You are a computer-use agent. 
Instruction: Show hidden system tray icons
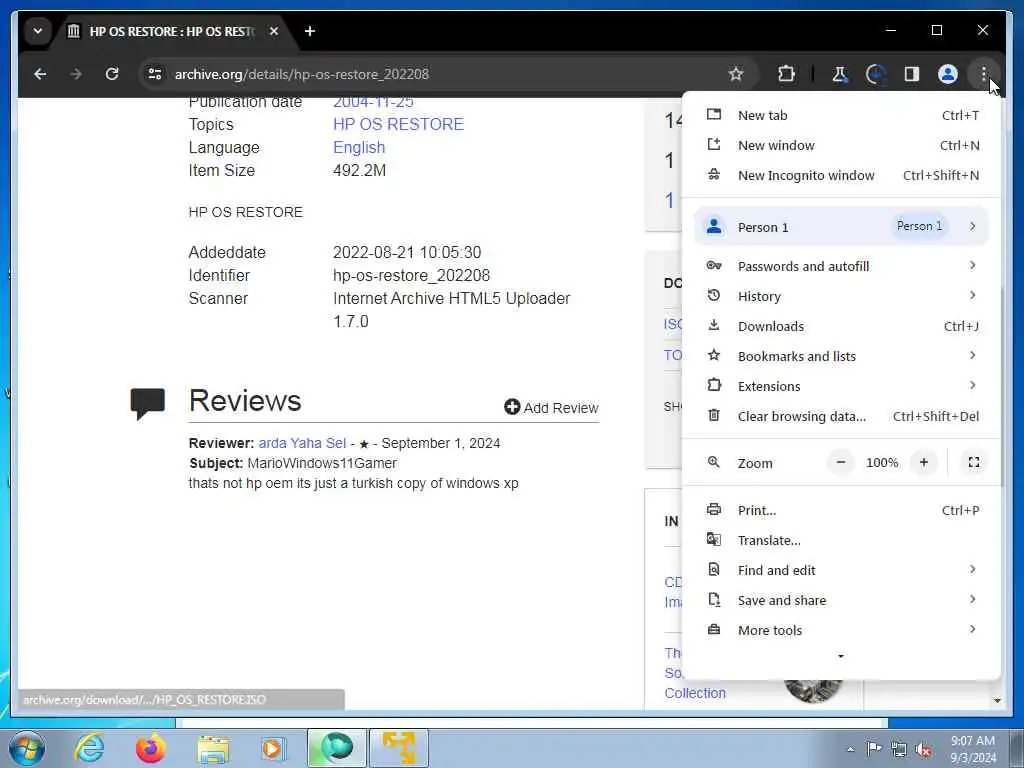(x=850, y=749)
